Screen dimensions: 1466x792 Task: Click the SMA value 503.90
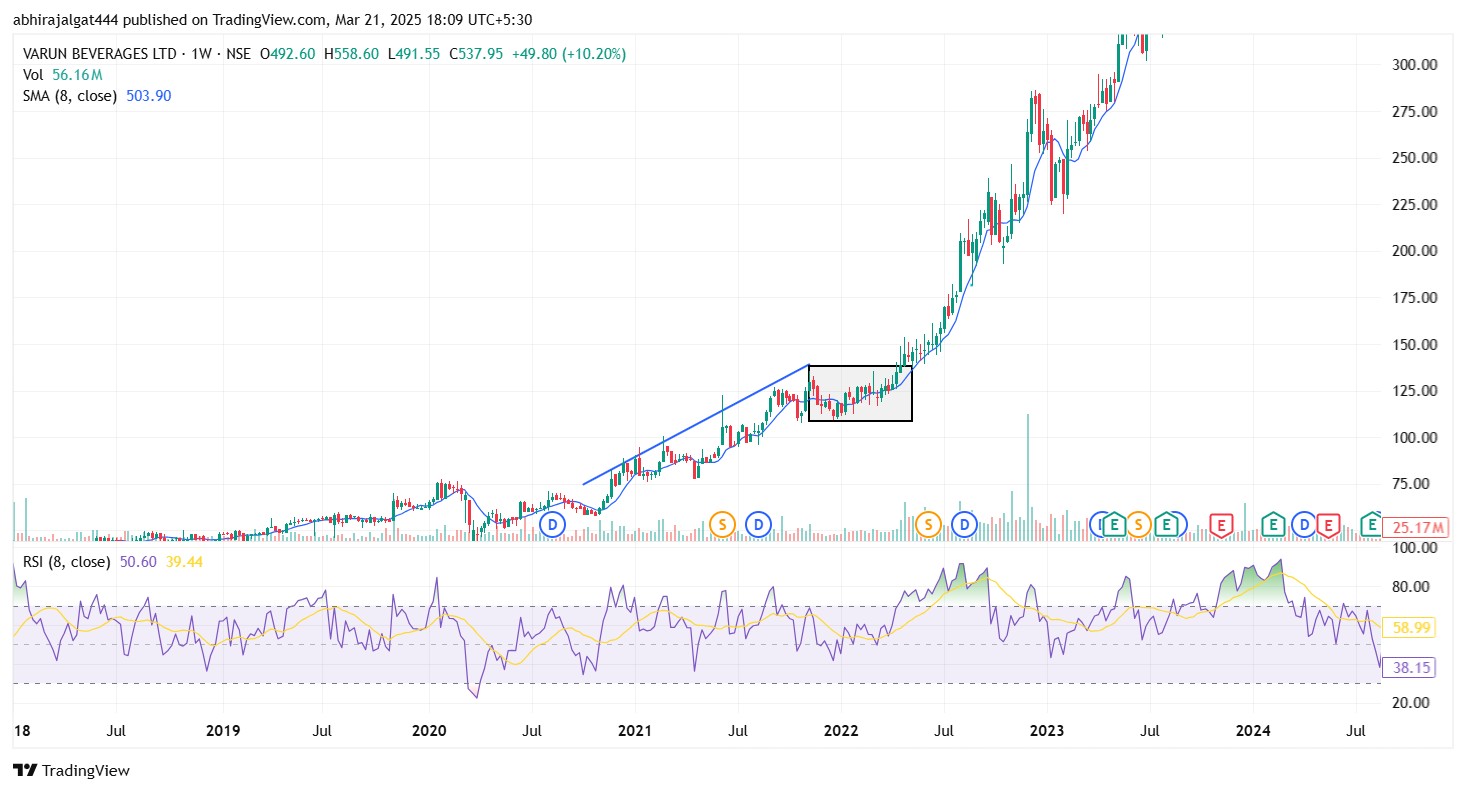point(149,96)
